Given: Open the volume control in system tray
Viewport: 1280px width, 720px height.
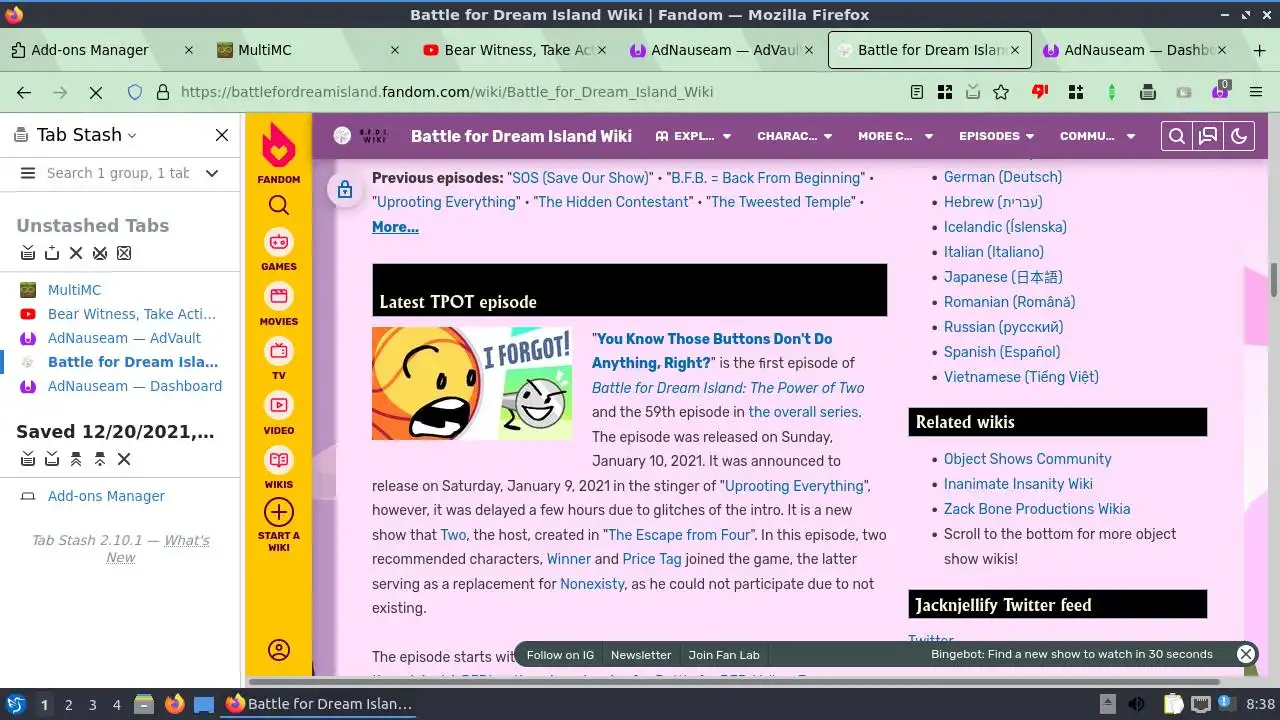Looking at the screenshot, I should click(1136, 705).
